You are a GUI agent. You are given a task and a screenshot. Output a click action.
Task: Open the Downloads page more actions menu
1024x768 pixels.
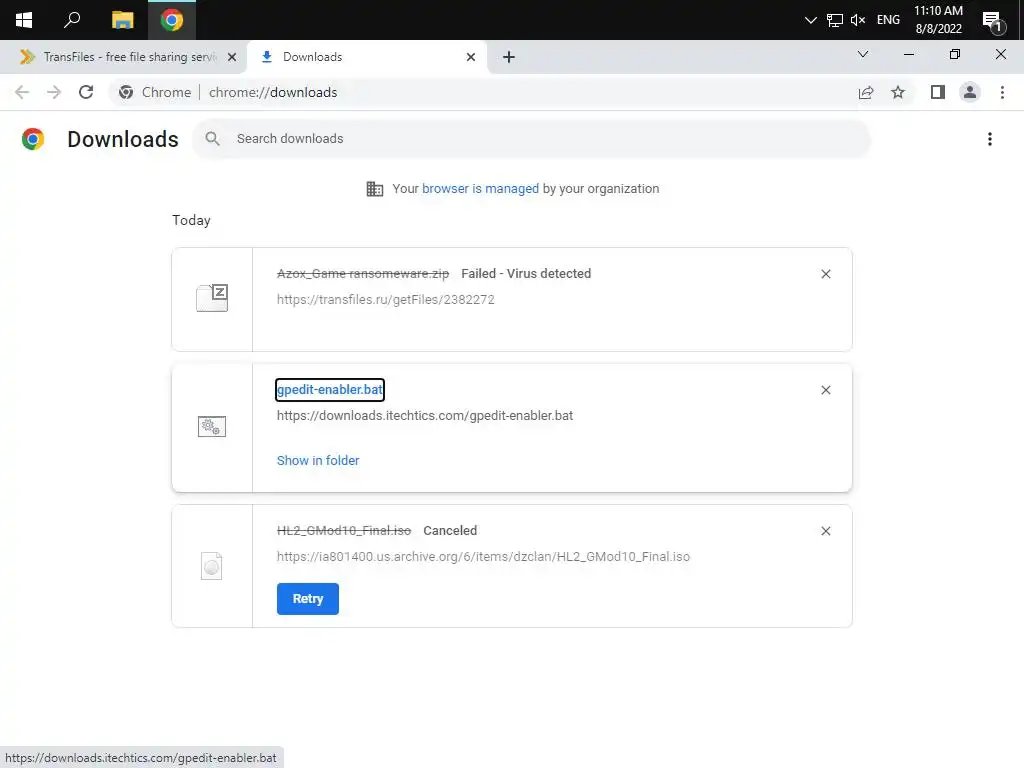[989, 139]
